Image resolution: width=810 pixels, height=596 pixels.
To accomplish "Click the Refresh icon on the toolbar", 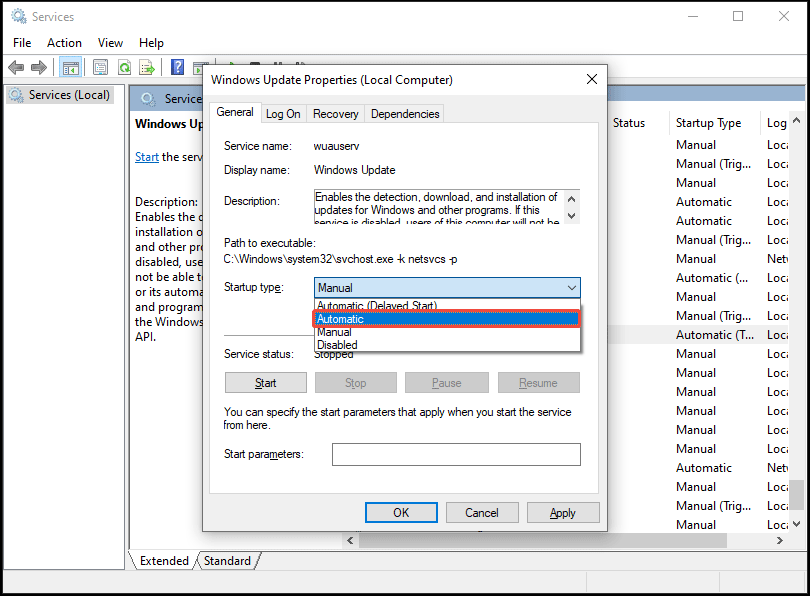I will click(x=124, y=67).
